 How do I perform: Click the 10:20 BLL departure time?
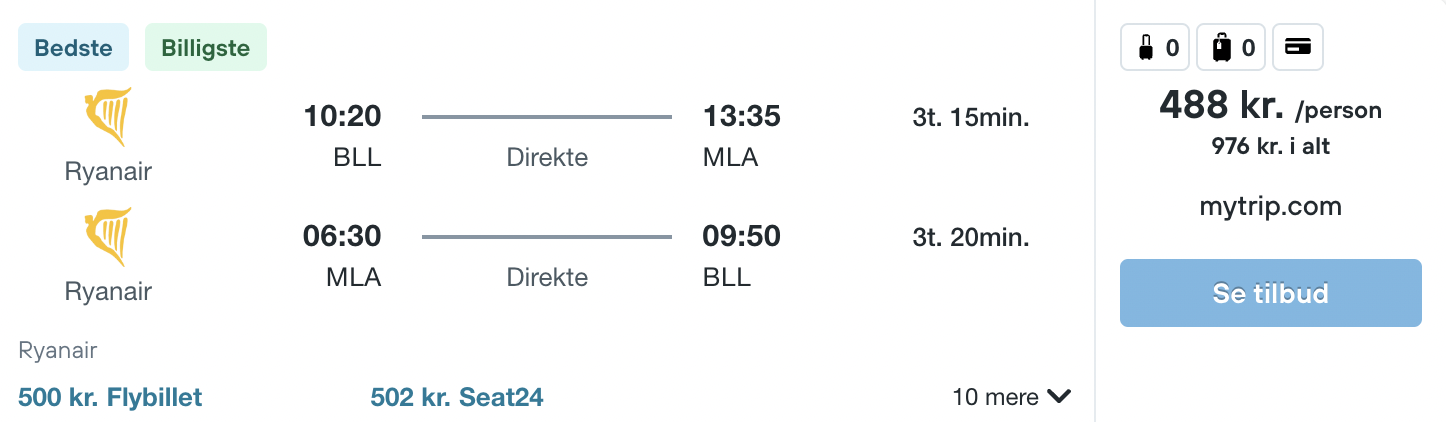tap(343, 117)
